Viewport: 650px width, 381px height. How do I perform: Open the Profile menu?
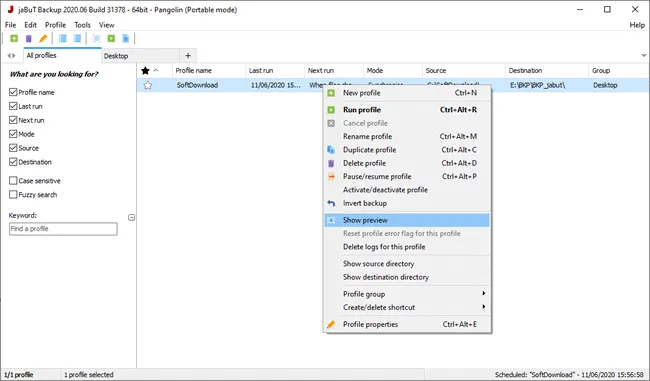pyautogui.click(x=56, y=25)
